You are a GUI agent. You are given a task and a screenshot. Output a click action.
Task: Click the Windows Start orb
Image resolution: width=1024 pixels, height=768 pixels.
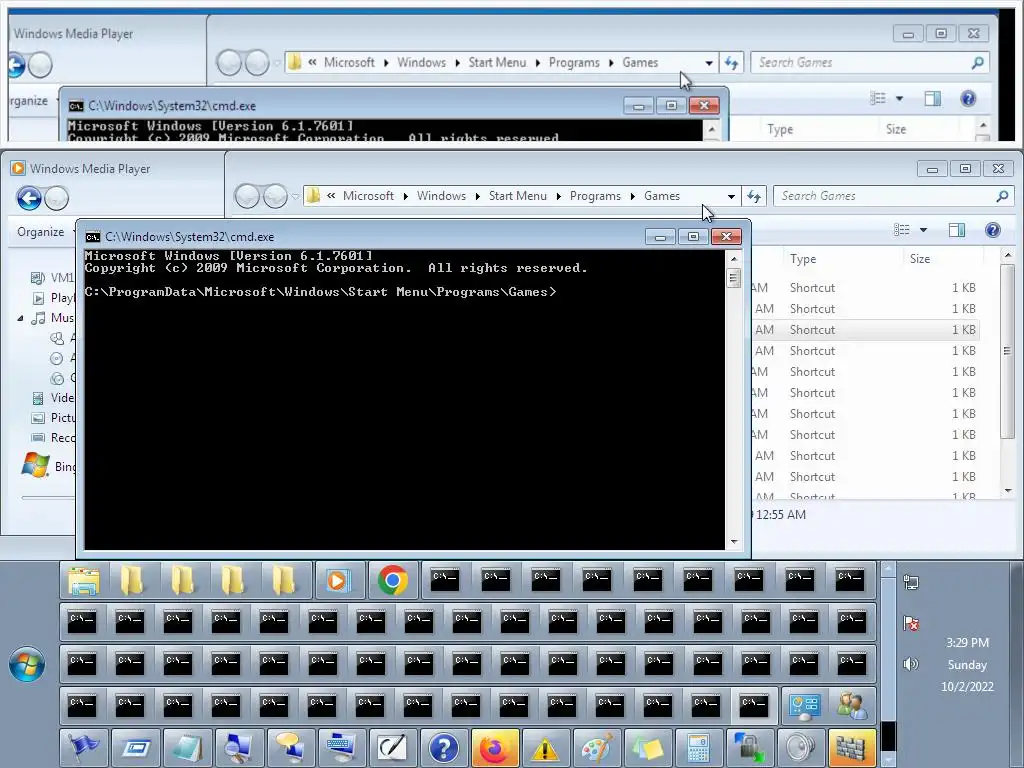click(x=27, y=664)
